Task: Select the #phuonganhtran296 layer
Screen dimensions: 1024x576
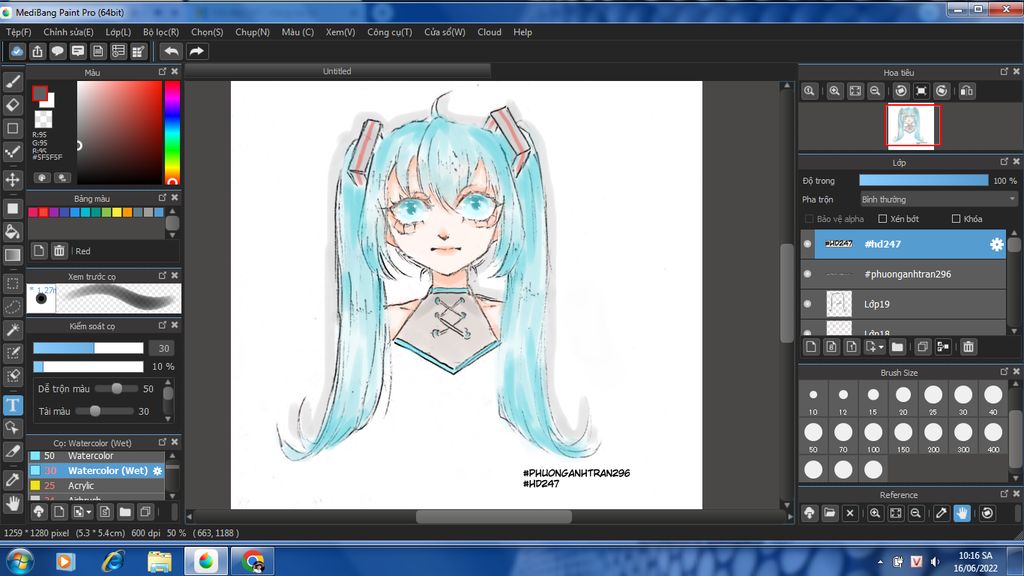Action: tap(903, 274)
